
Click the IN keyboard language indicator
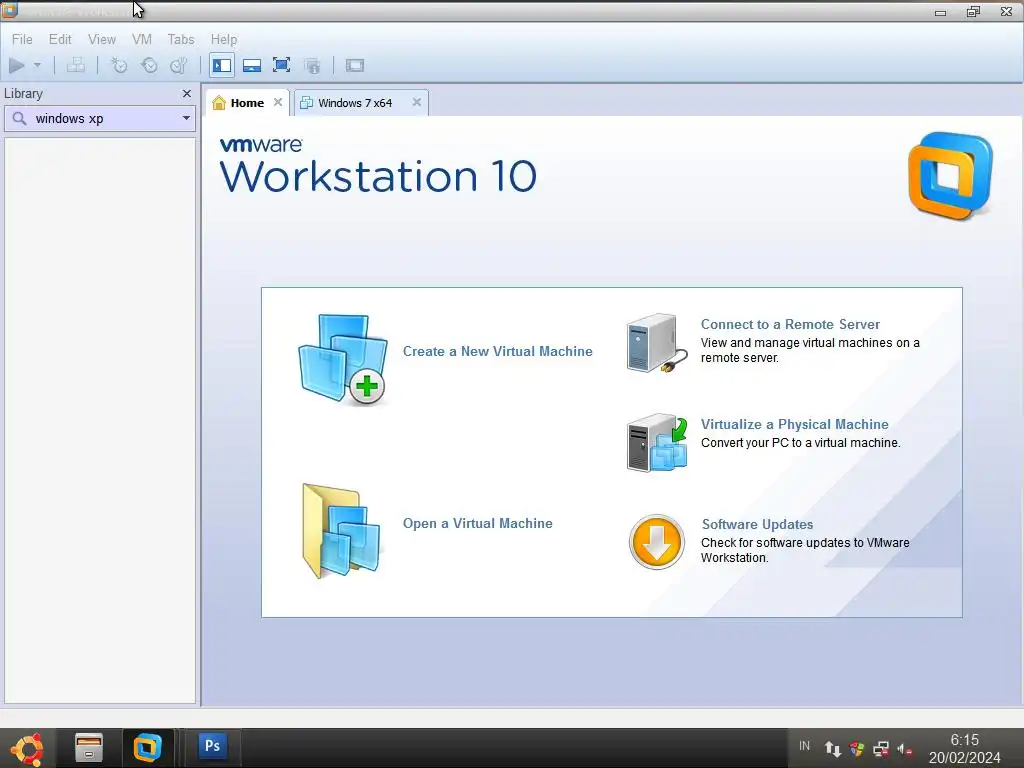pyautogui.click(x=805, y=746)
